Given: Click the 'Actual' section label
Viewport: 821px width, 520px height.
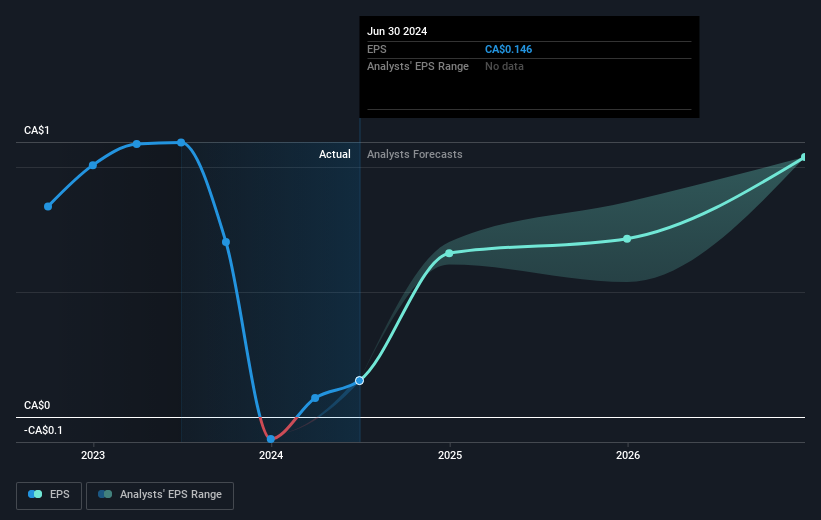Looking at the screenshot, I should click(335, 154).
